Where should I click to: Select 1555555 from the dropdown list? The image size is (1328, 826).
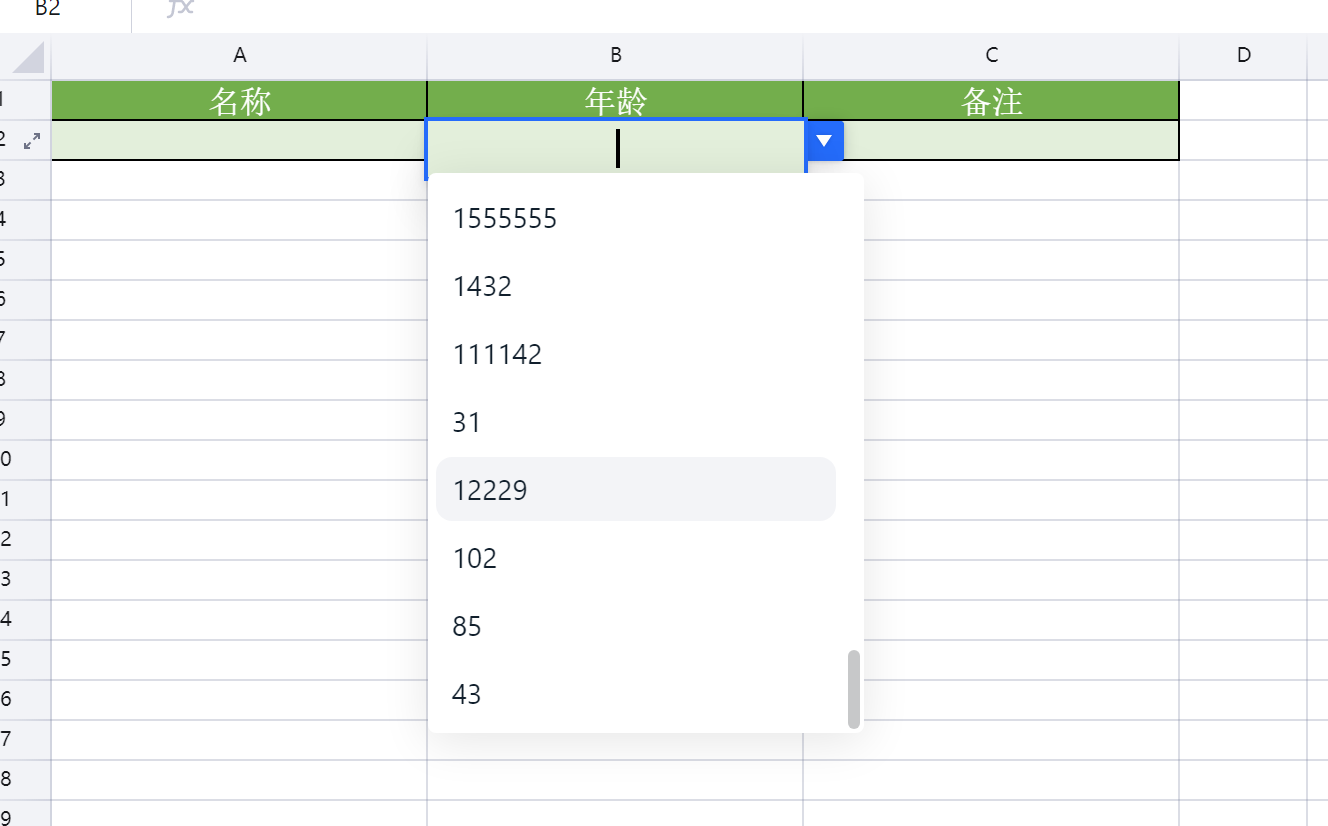[504, 218]
